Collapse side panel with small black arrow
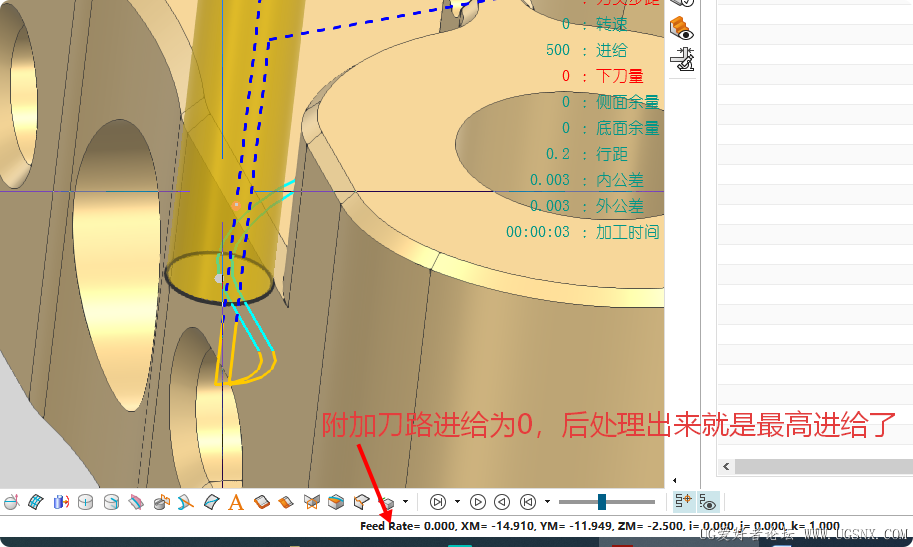The height and width of the screenshot is (547, 913). coord(674,481)
